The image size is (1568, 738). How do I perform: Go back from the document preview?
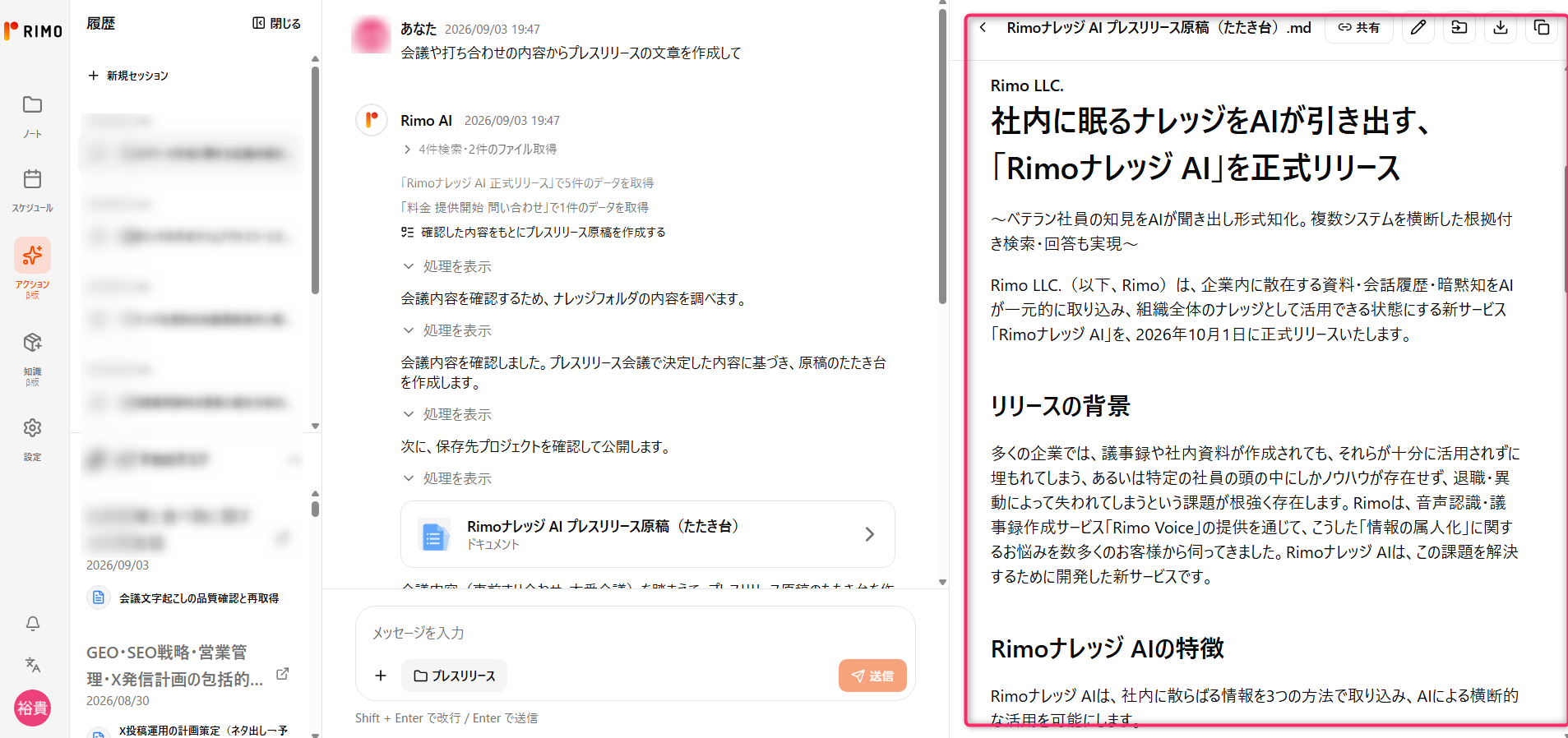(x=983, y=27)
